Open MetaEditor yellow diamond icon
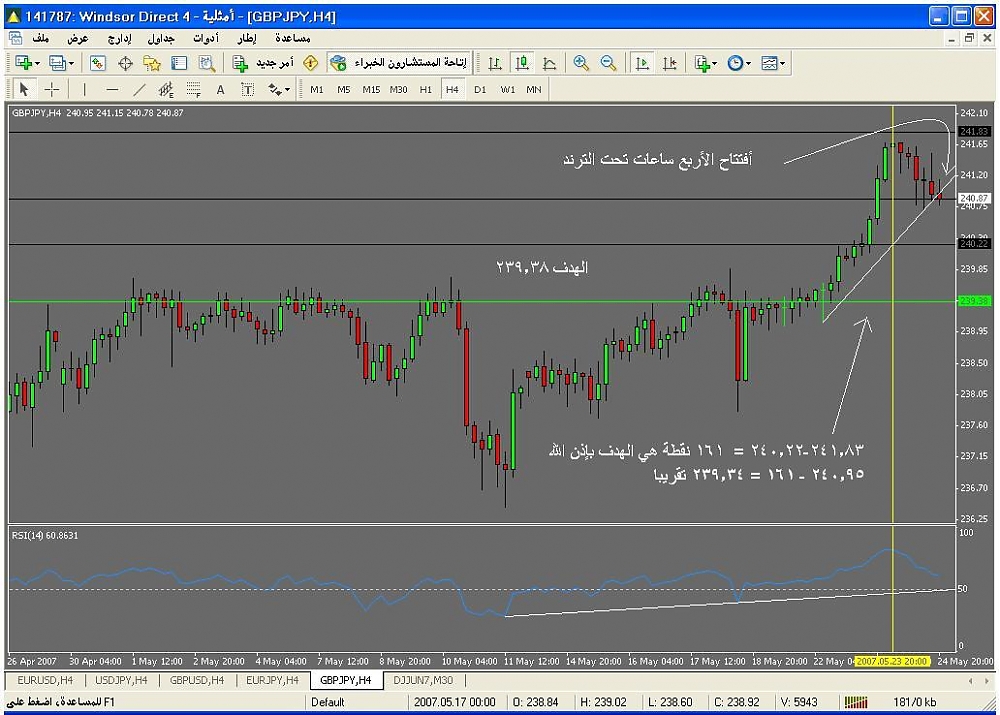The width and height of the screenshot is (1000, 715). coord(311,63)
